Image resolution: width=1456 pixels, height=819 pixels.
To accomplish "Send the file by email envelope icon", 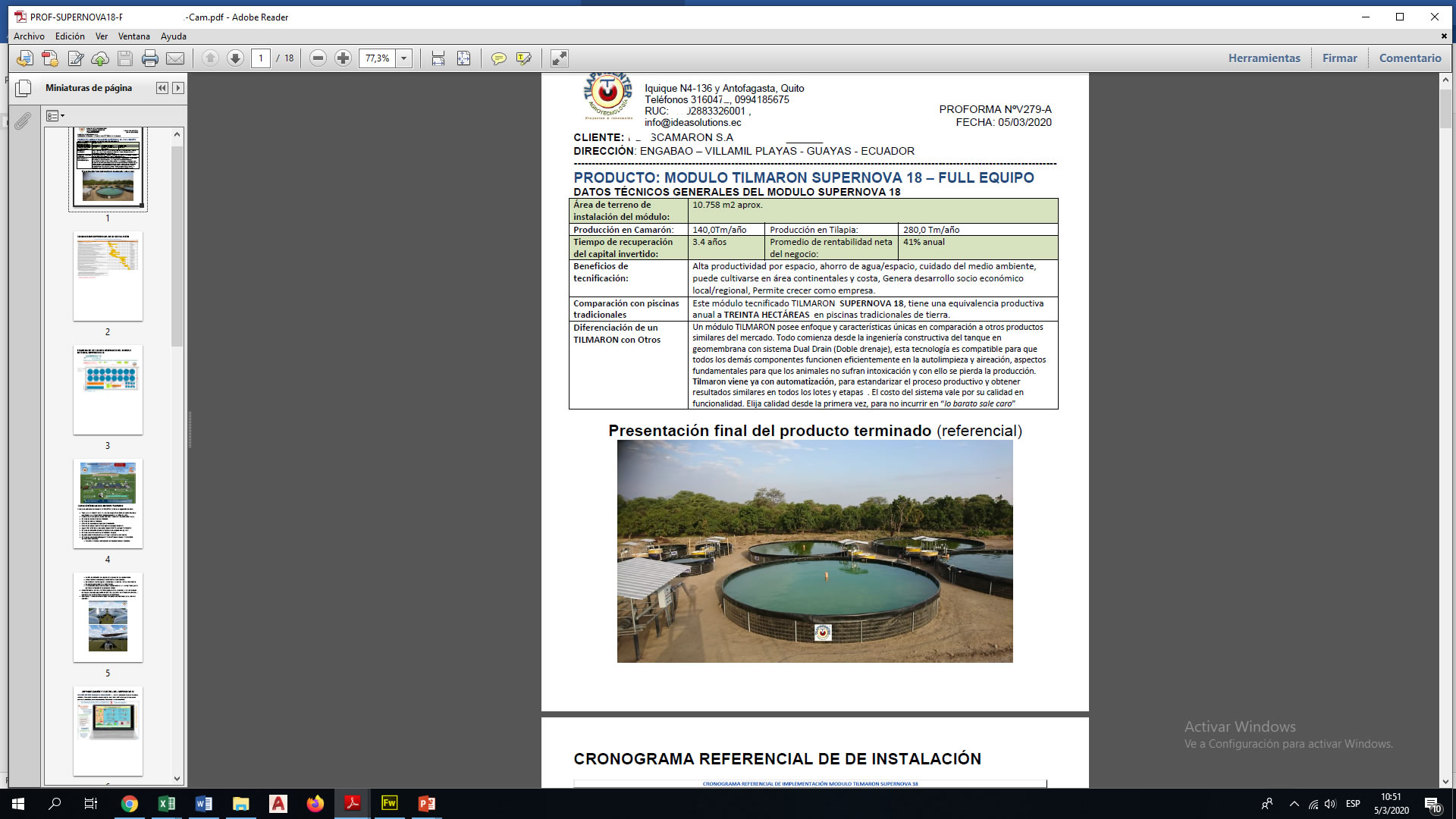I will point(175,58).
